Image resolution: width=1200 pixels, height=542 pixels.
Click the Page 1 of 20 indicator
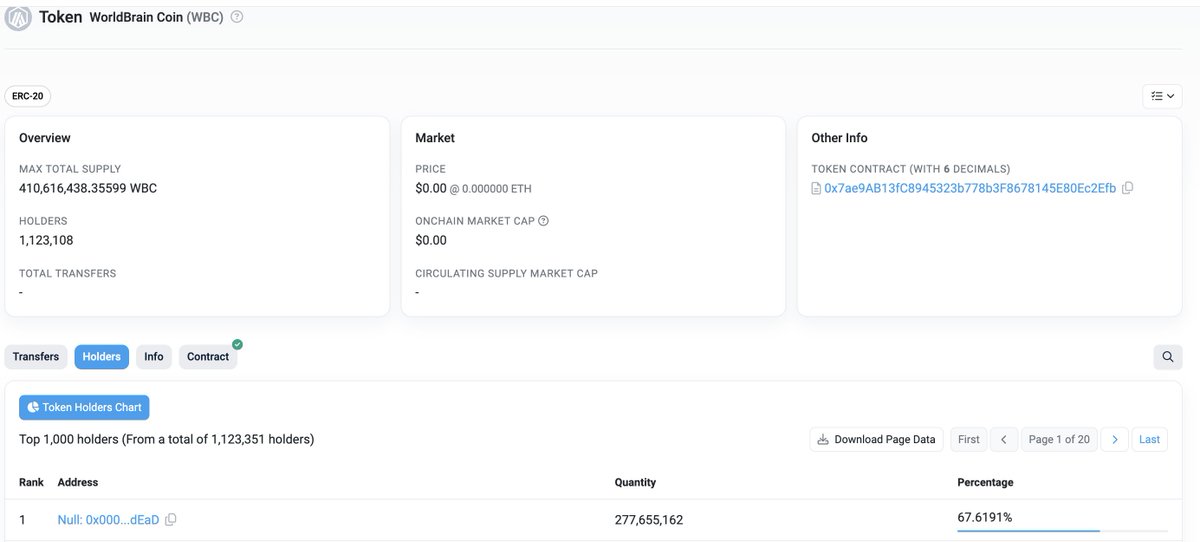point(1059,439)
